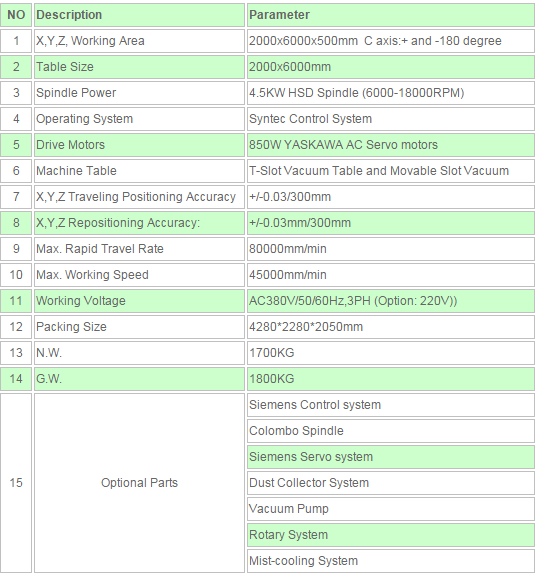Viewport: 538px width, 575px height.
Task: Select the 'Packing Size' cell
Action: coord(139,327)
